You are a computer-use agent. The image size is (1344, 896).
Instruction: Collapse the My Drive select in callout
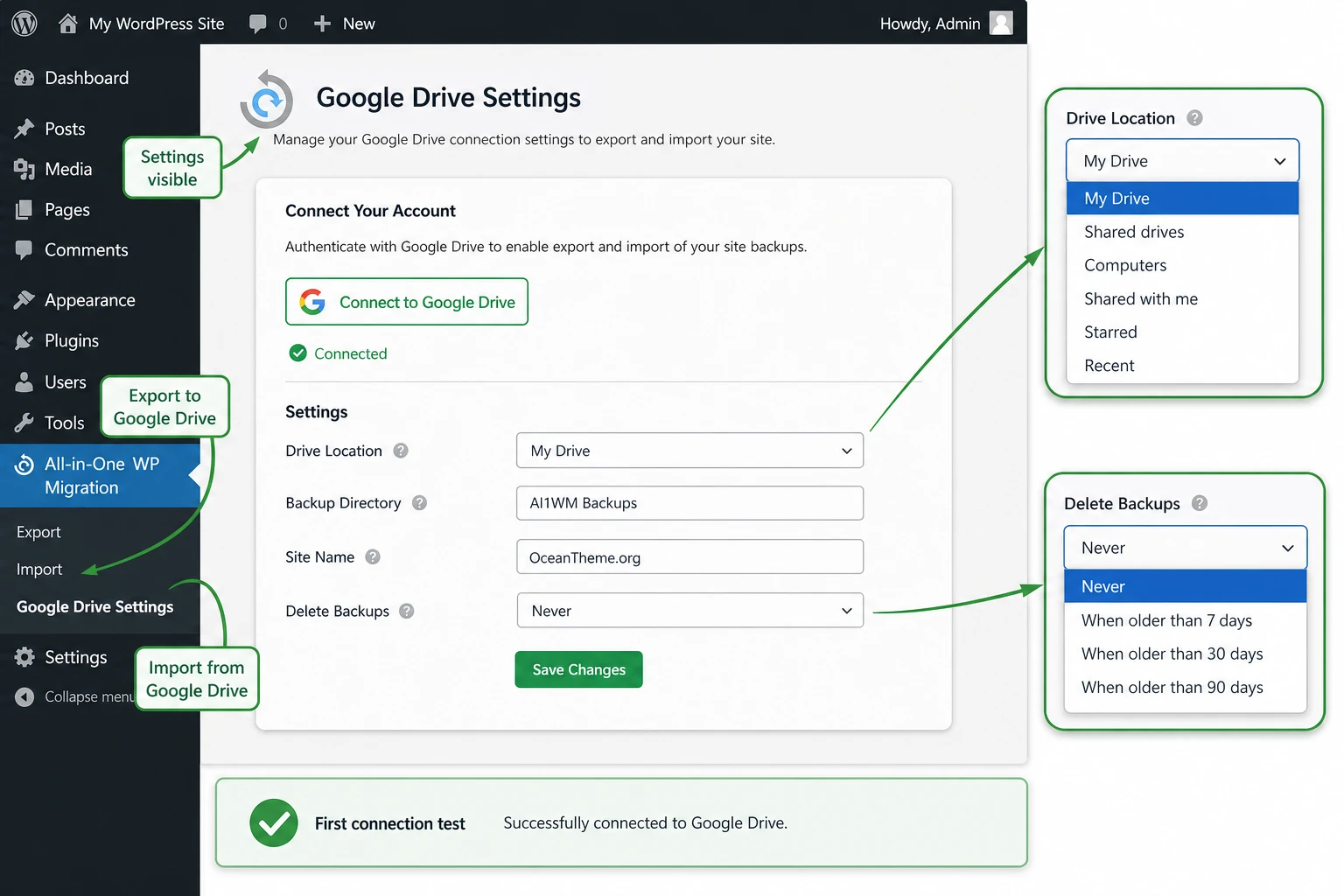click(x=1182, y=161)
